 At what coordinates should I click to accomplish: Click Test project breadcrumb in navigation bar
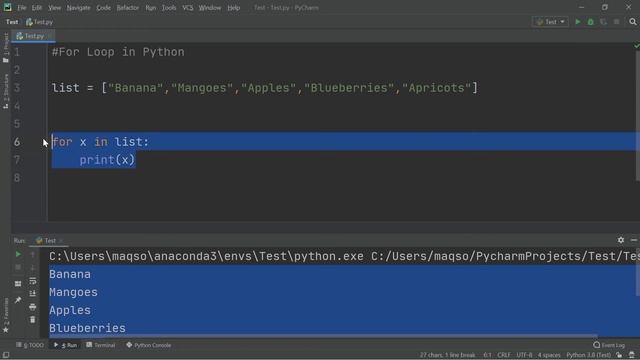point(12,22)
